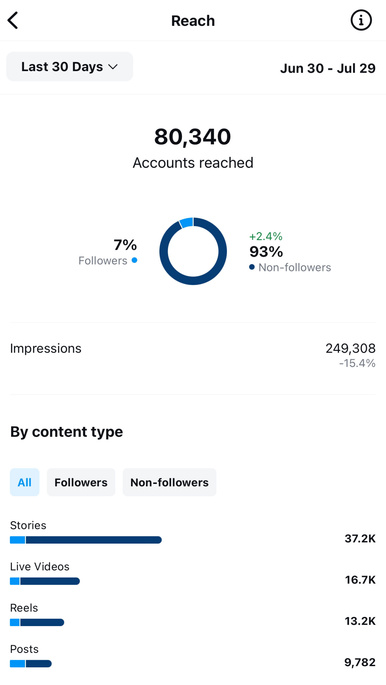The height and width of the screenshot is (685, 386).
Task: Select the All filter chip
Action: coord(24,482)
